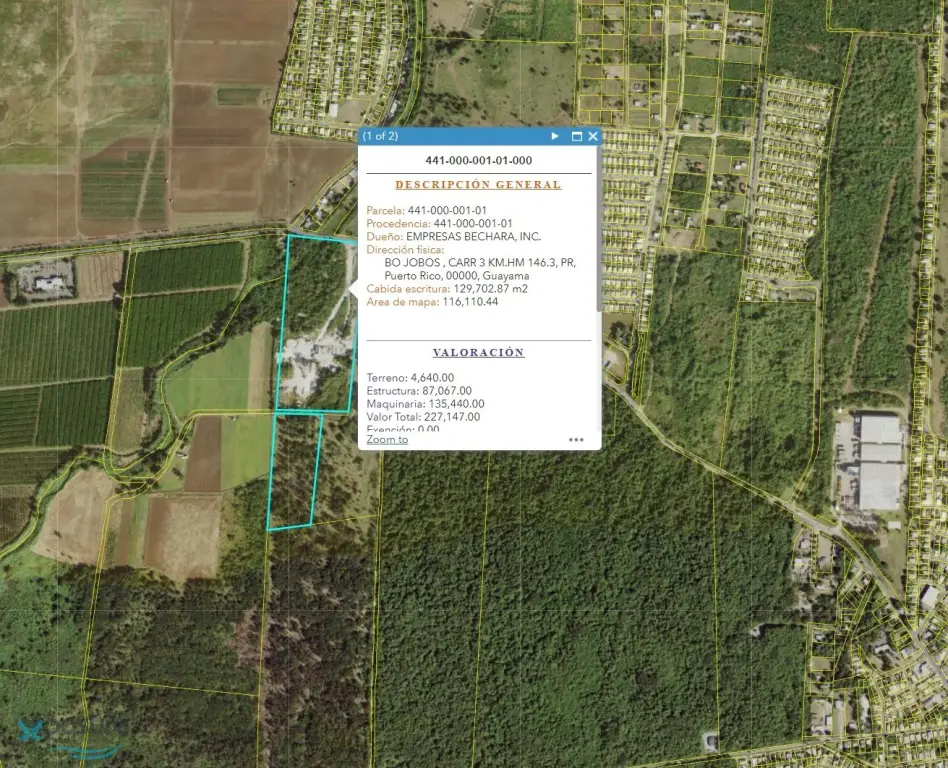This screenshot has width=948, height=768.
Task: Close the parcel info popup
Action: pyautogui.click(x=592, y=136)
